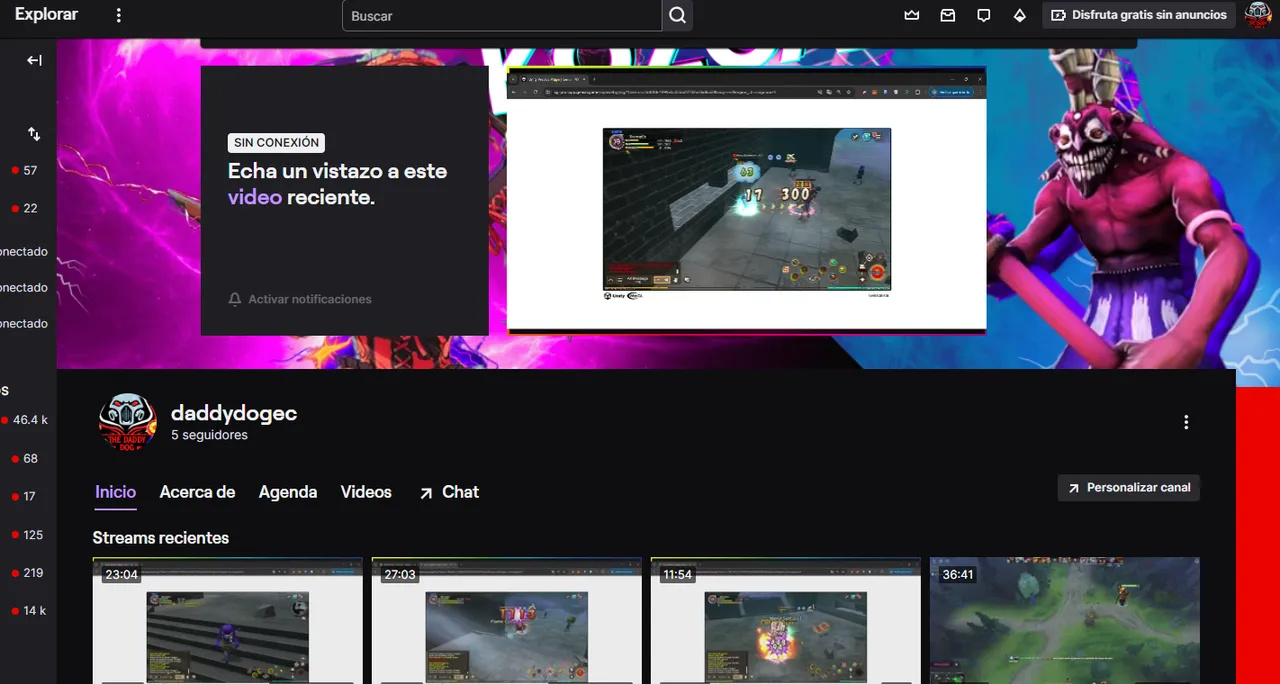The height and width of the screenshot is (684, 1280).
Task: Click the magnifier search button
Action: pos(677,16)
